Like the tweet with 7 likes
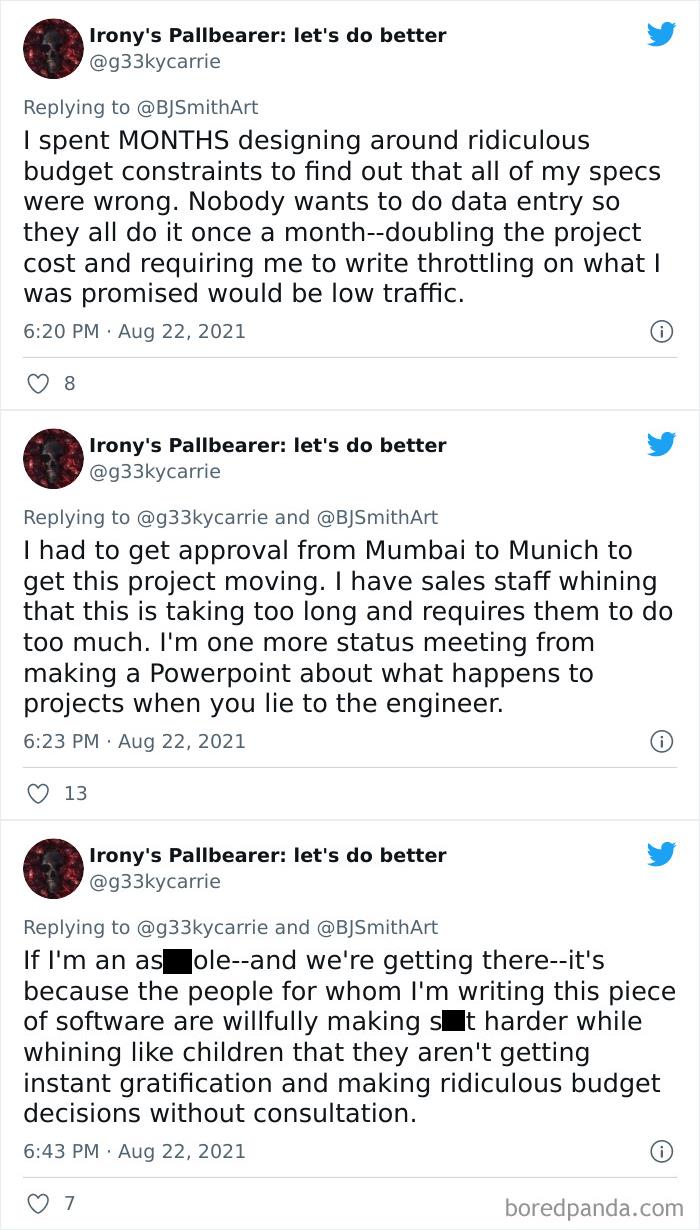 [x=38, y=1203]
